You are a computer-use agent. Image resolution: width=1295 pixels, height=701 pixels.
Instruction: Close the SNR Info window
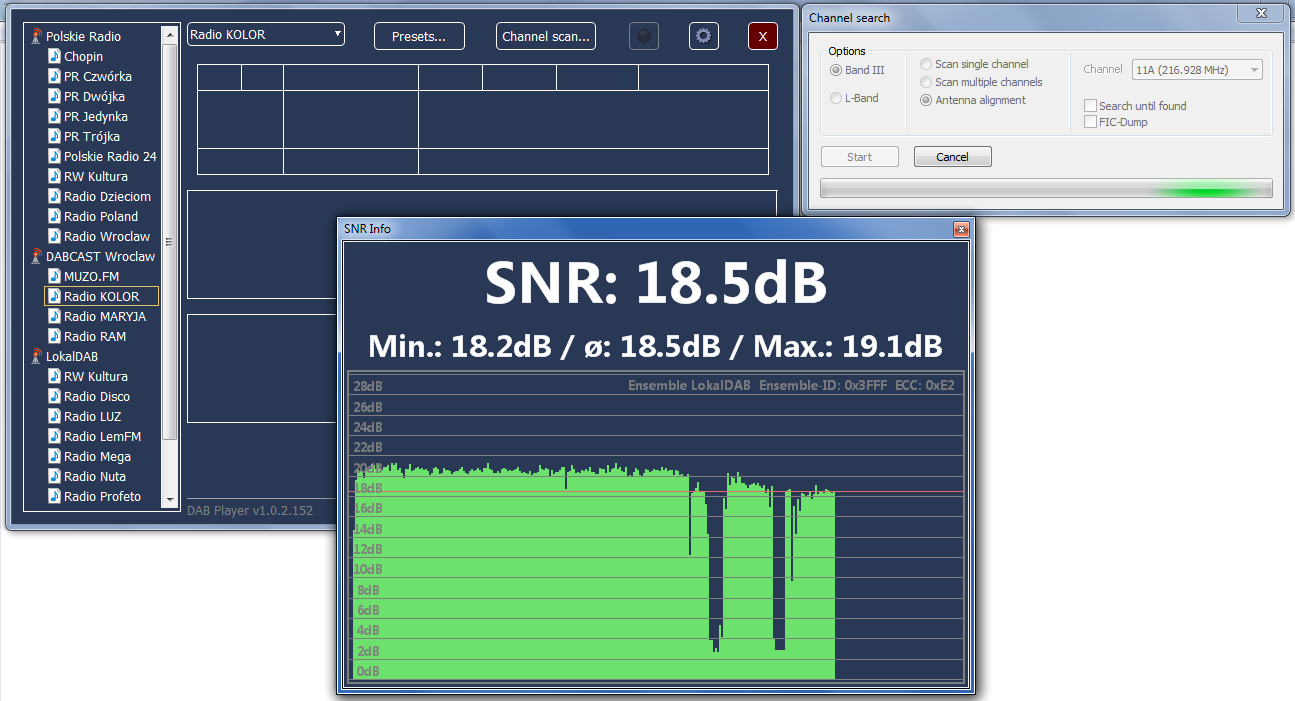point(961,229)
